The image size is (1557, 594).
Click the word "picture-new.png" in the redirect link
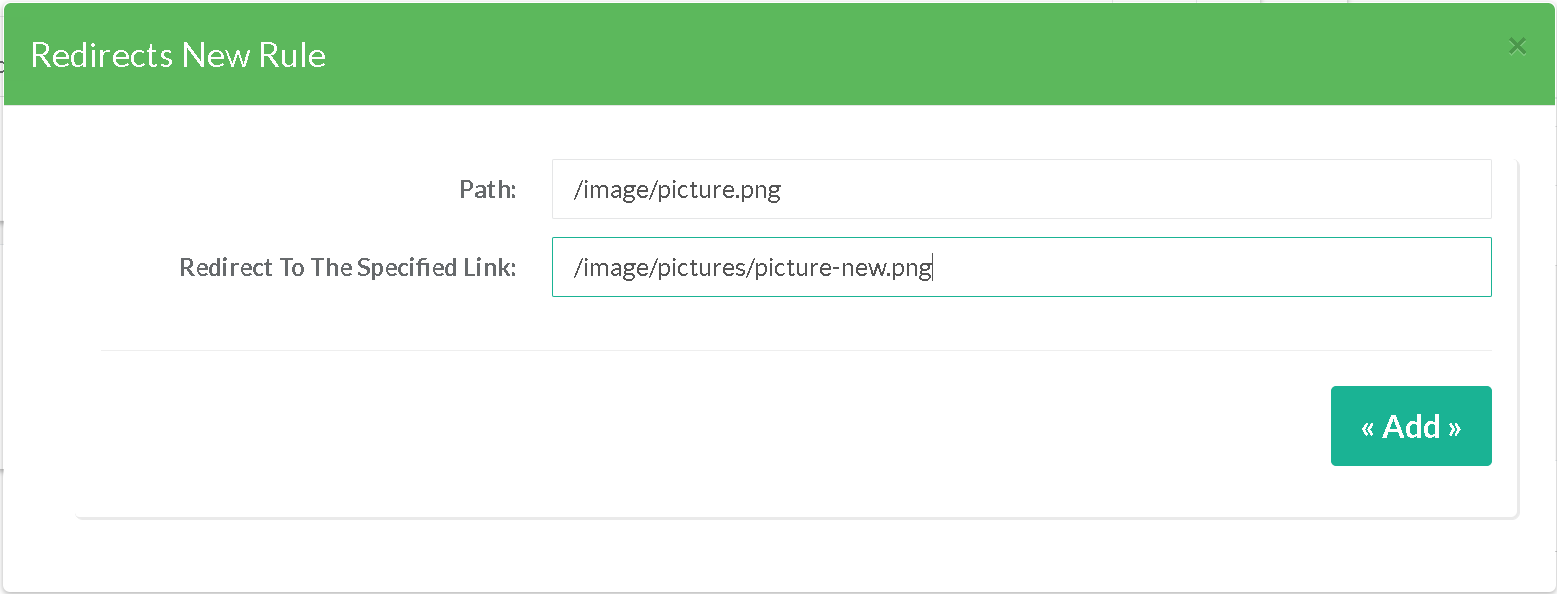(x=843, y=267)
